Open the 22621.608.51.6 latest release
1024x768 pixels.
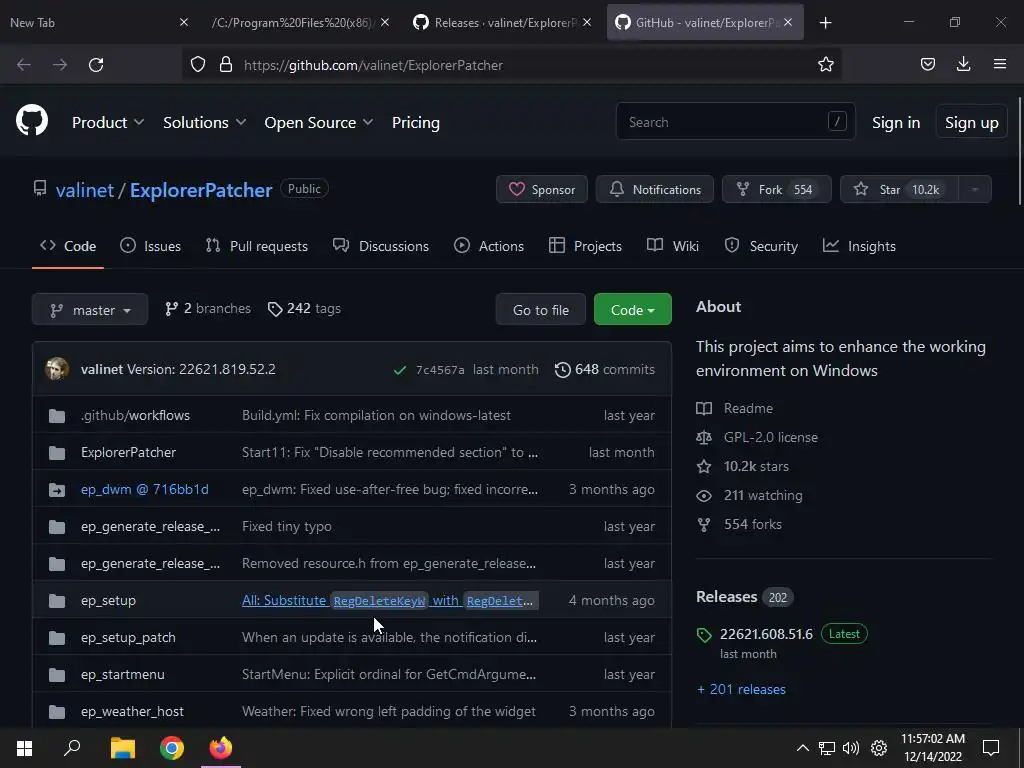coord(766,634)
